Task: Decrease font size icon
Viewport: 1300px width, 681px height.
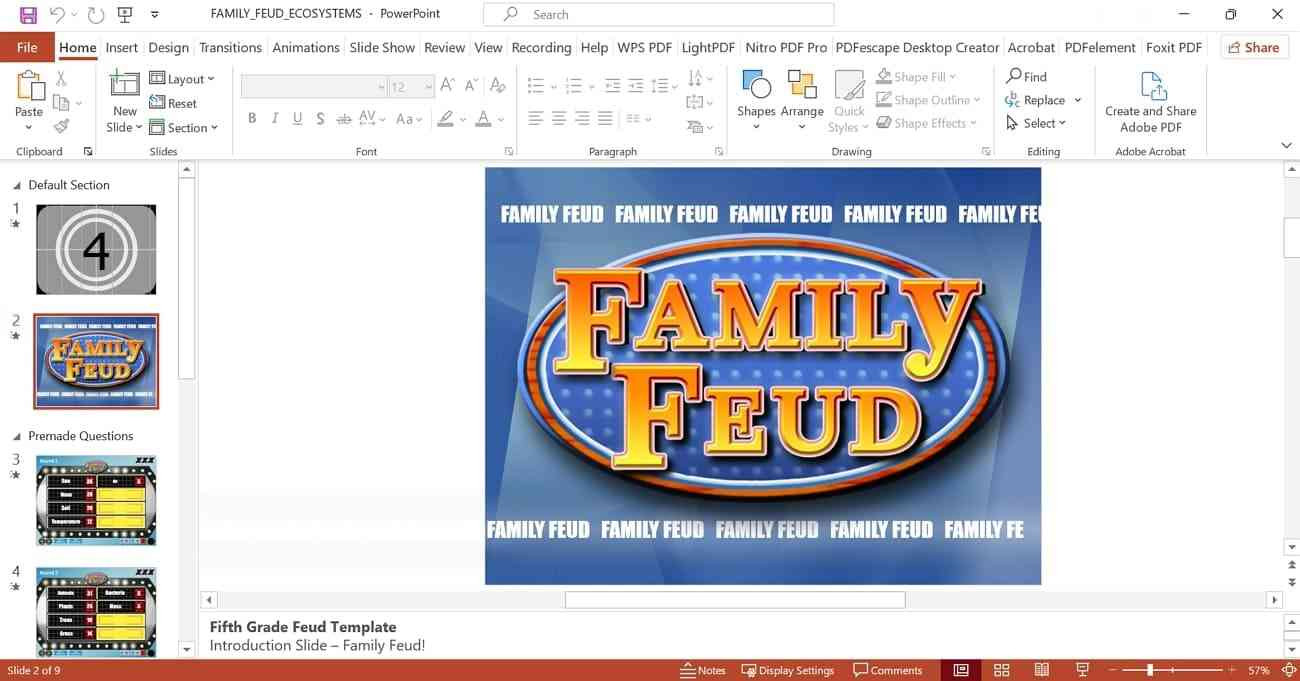Action: (x=471, y=86)
